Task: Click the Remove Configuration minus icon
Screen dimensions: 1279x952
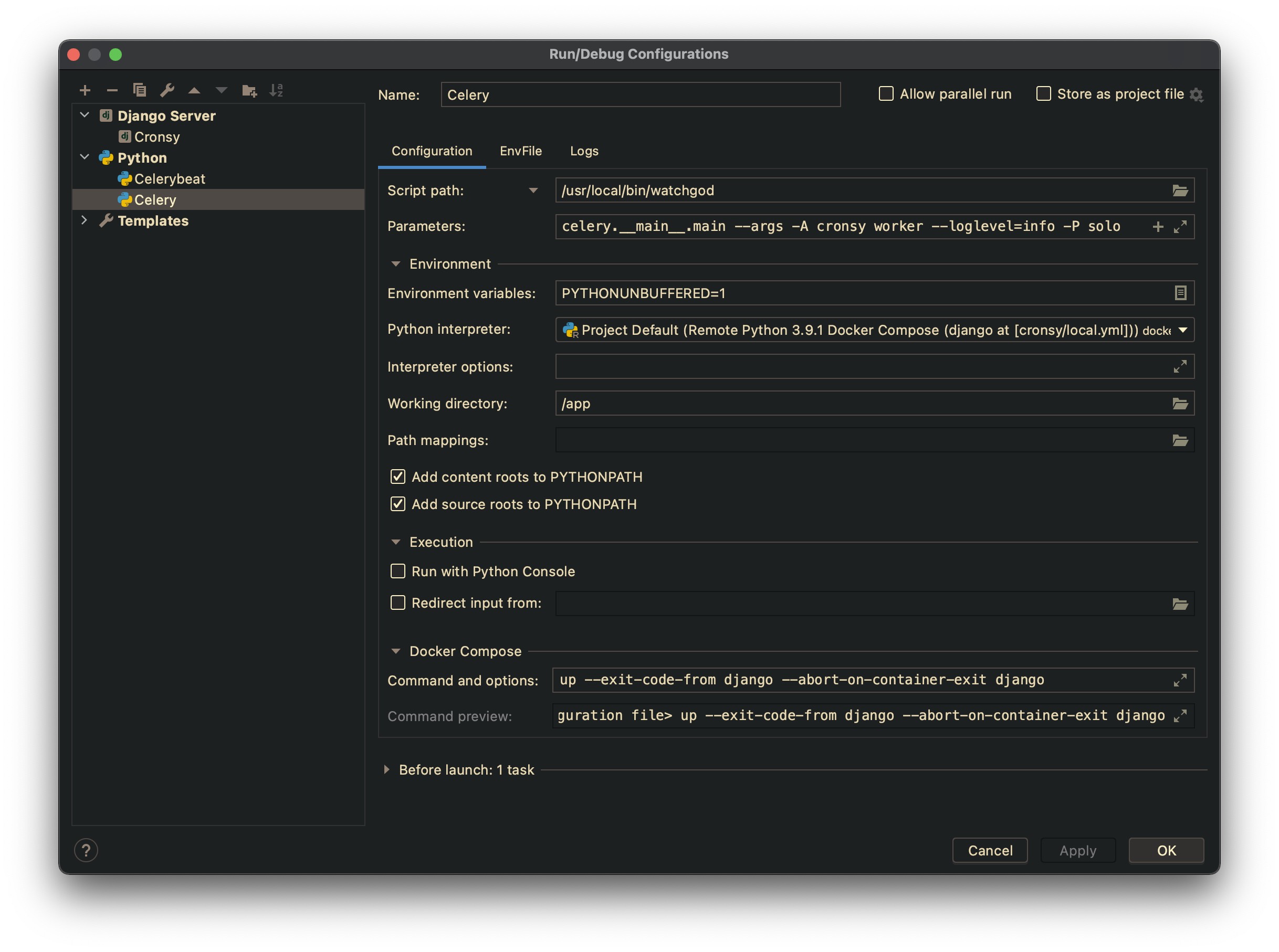Action: tap(112, 90)
